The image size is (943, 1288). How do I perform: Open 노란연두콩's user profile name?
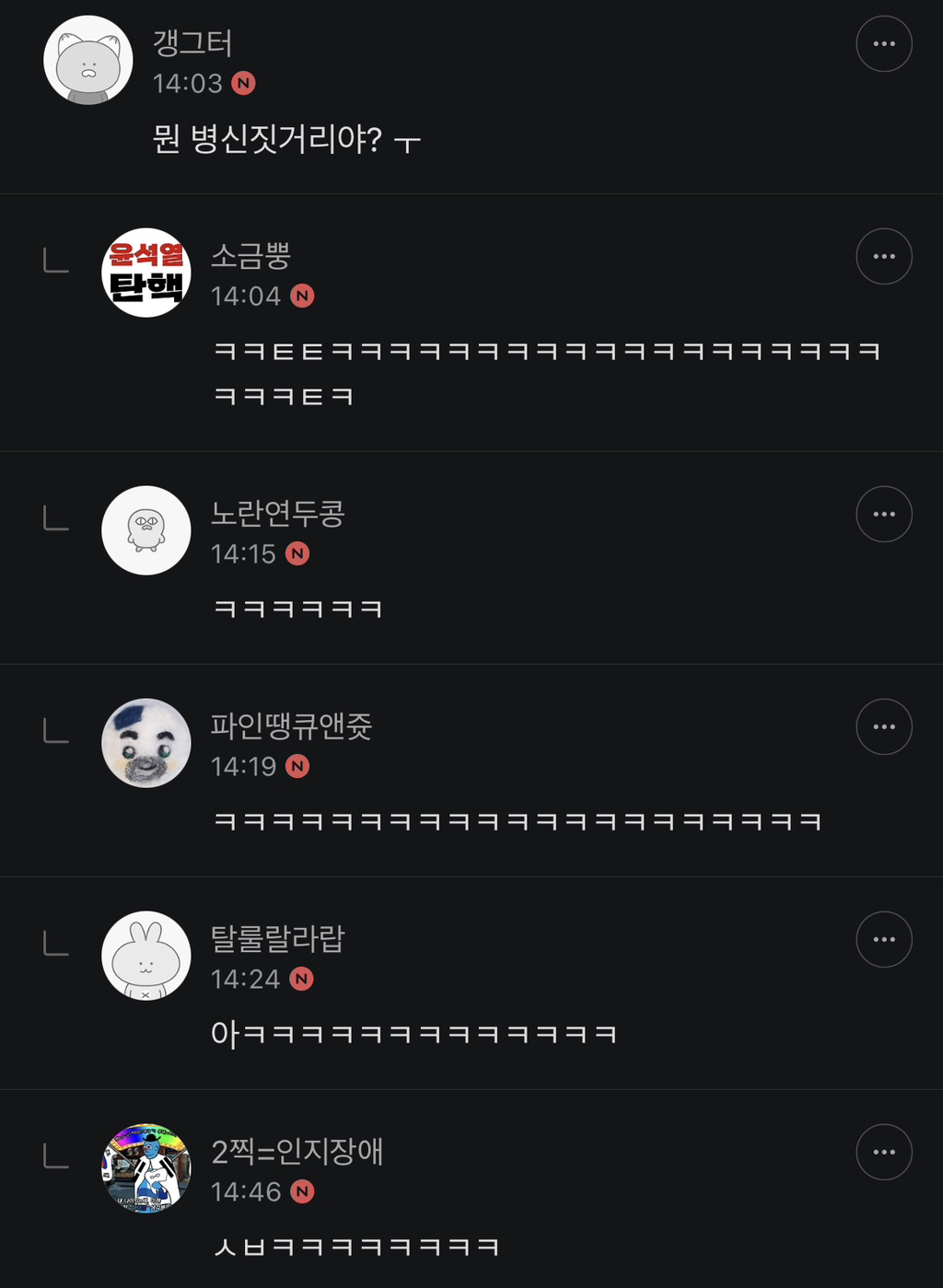point(277,514)
